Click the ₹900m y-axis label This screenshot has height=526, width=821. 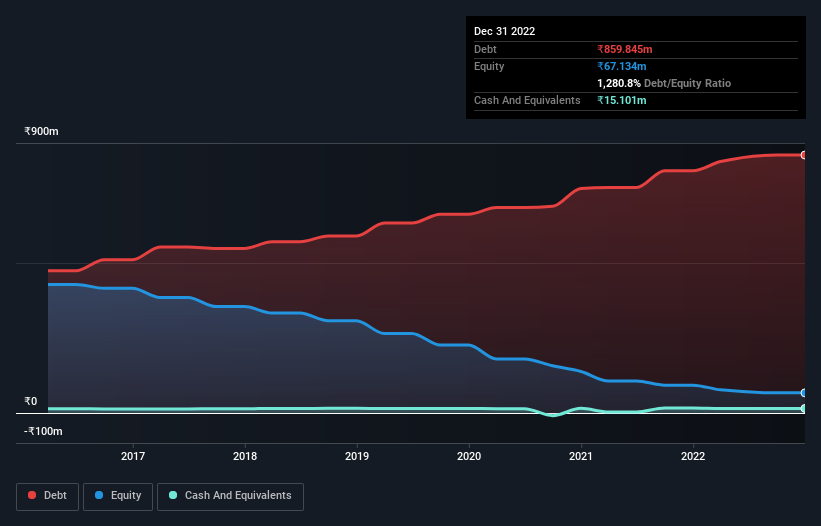pos(41,131)
